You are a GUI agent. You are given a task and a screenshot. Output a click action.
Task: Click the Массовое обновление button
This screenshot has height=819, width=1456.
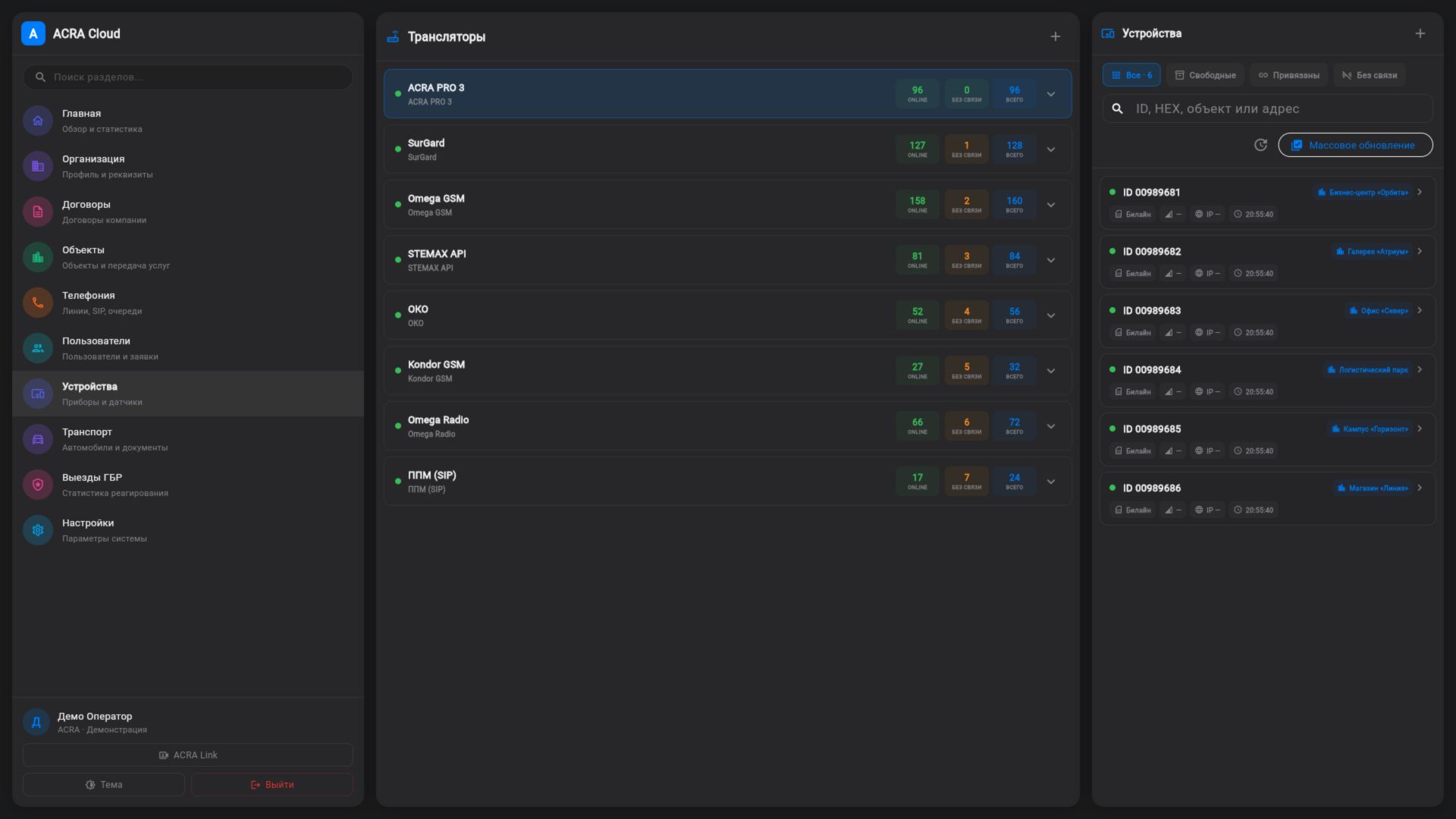tap(1355, 145)
